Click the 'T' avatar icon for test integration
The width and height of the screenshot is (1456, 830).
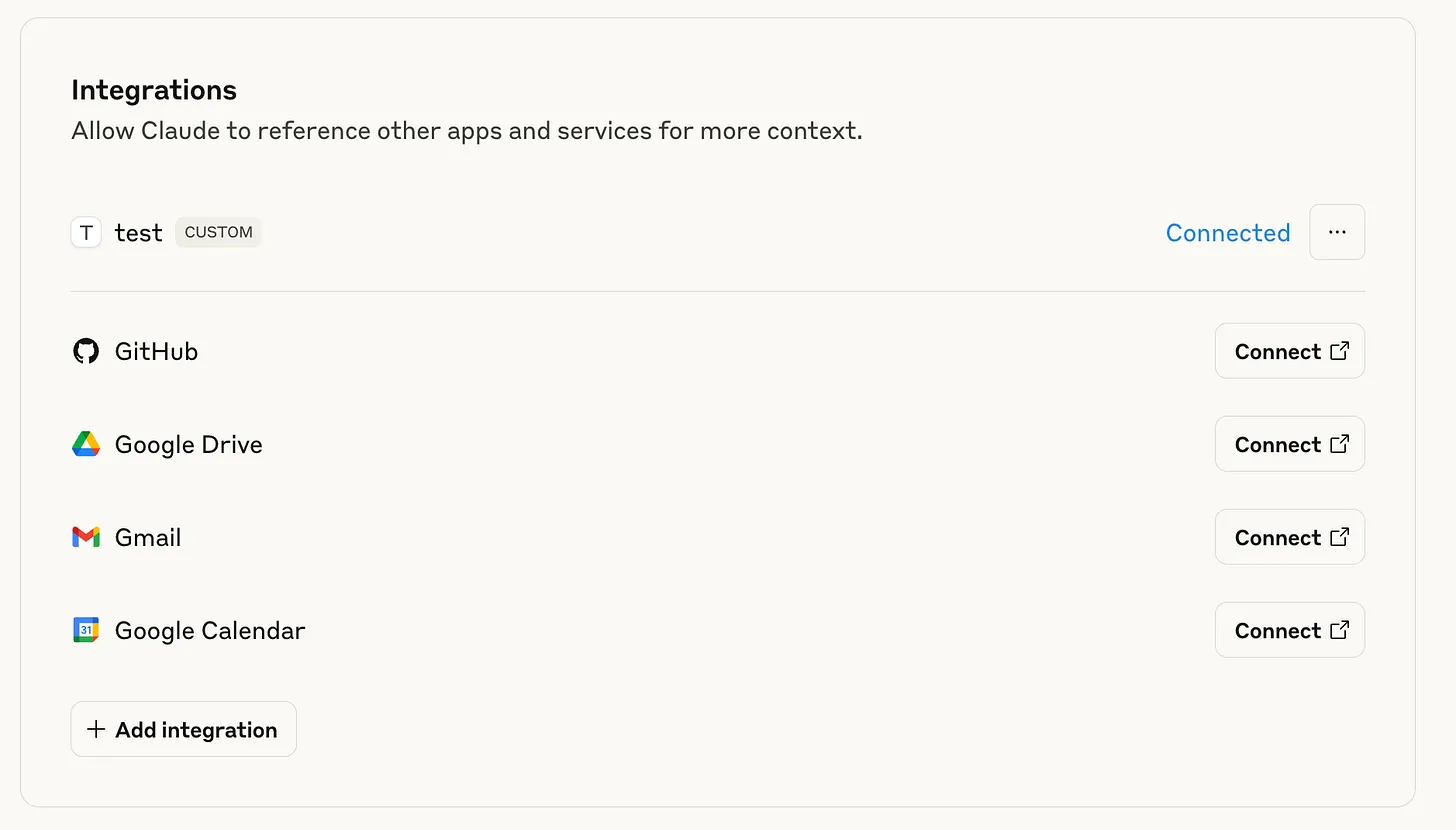86,233
